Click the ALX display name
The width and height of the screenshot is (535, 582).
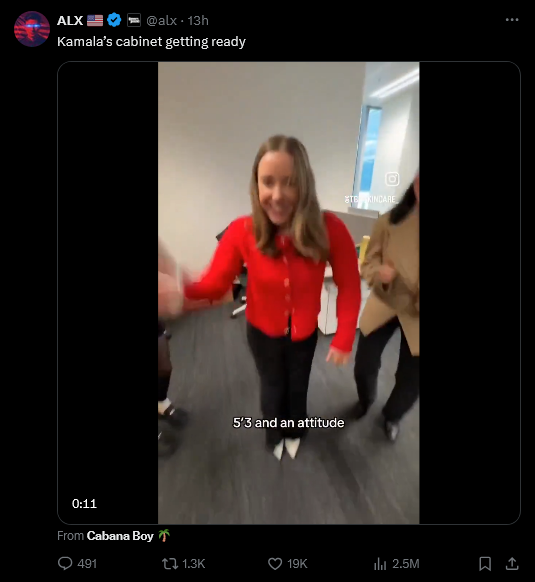pos(70,20)
